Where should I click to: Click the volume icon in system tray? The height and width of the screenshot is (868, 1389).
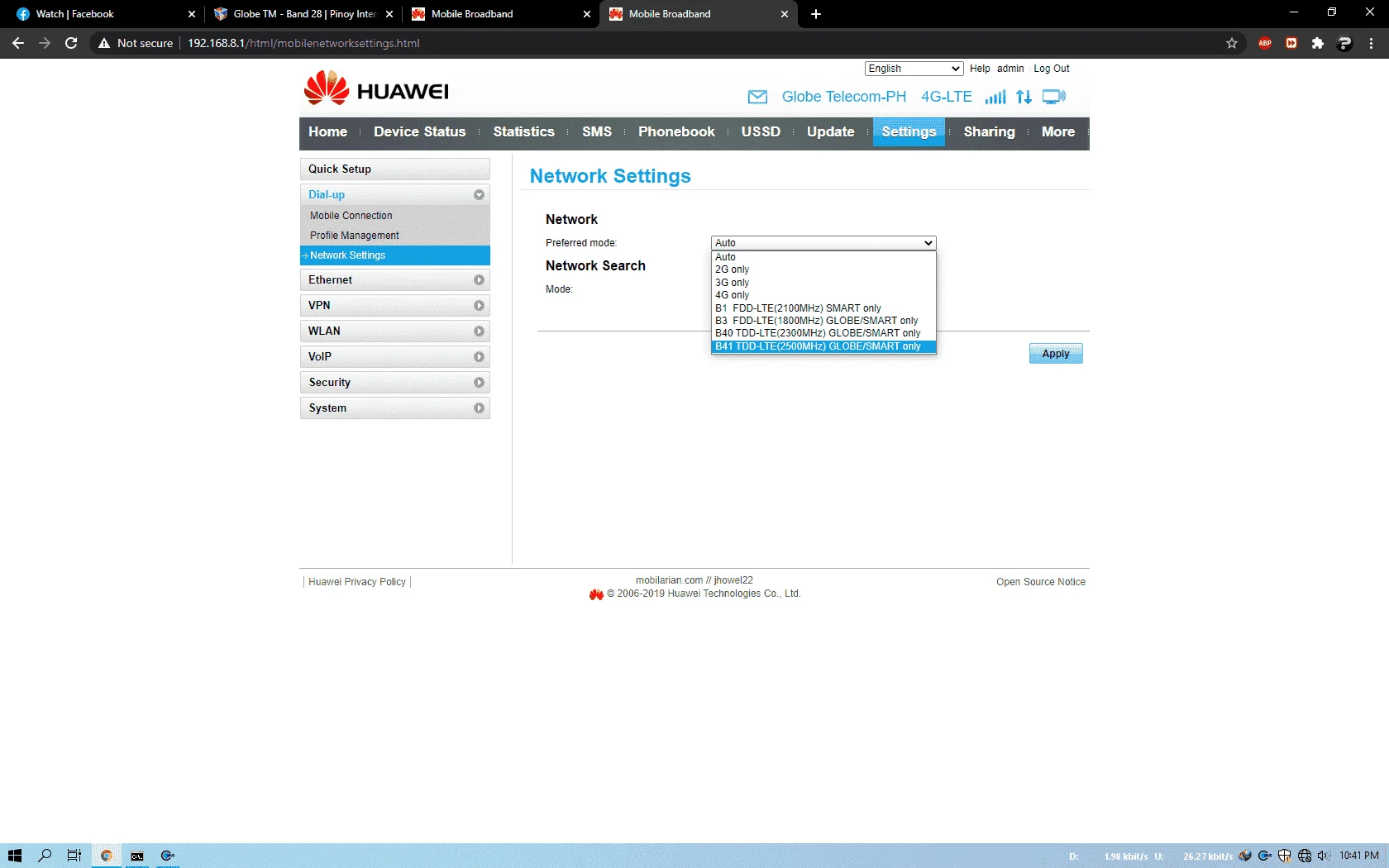[1324, 856]
